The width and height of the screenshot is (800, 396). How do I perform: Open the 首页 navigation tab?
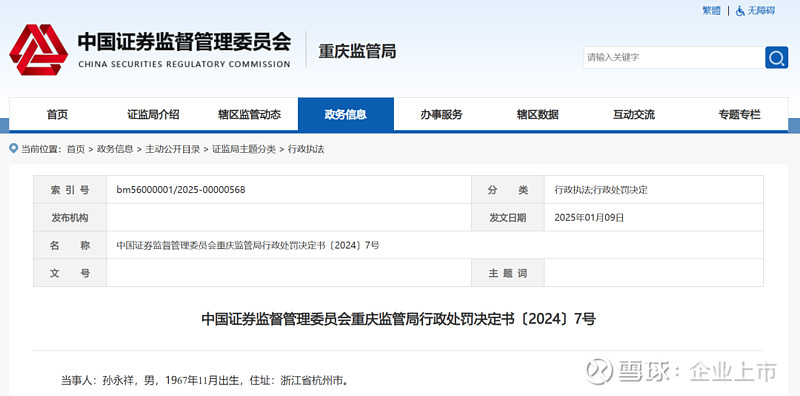57,114
